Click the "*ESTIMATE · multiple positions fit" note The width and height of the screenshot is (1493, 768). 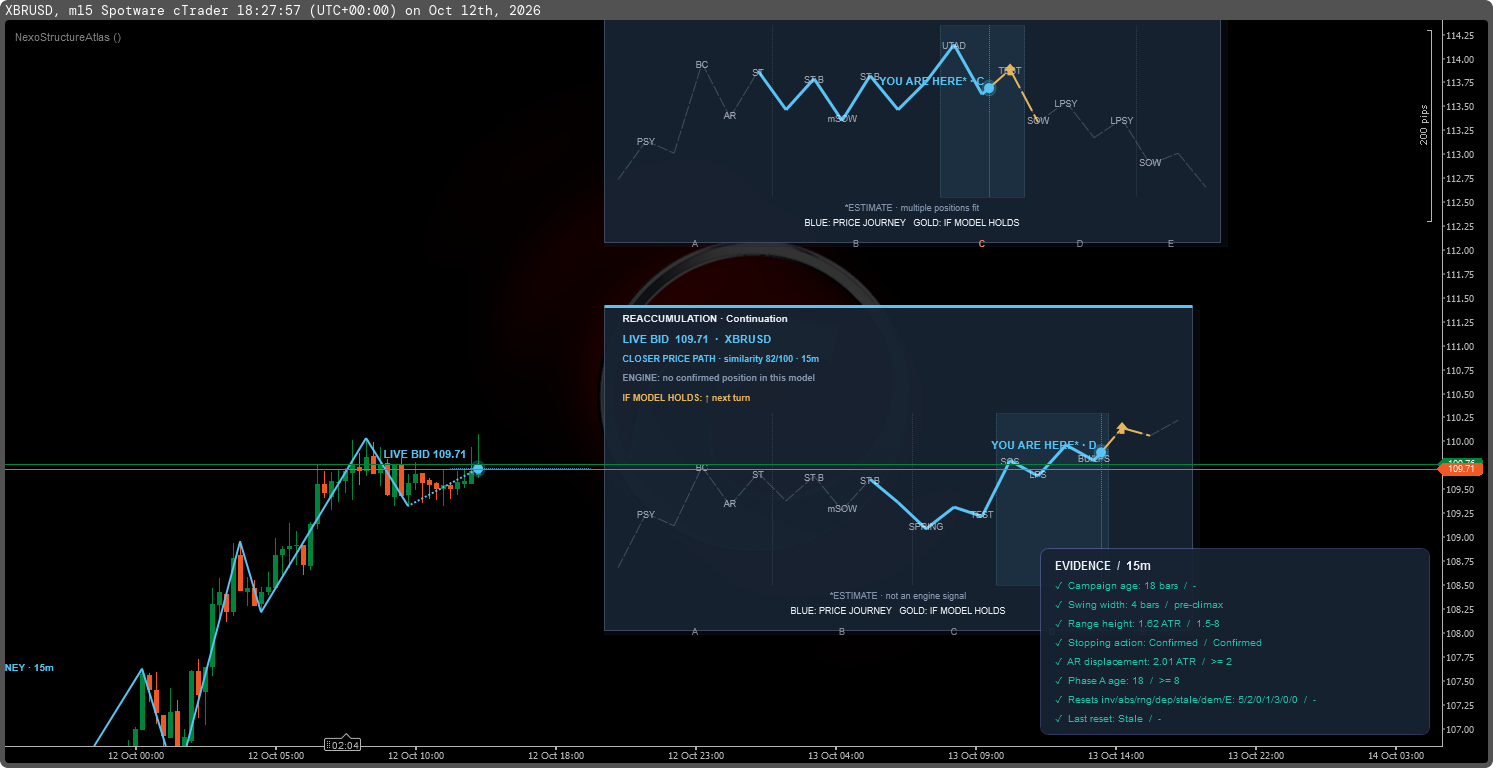click(x=912, y=208)
